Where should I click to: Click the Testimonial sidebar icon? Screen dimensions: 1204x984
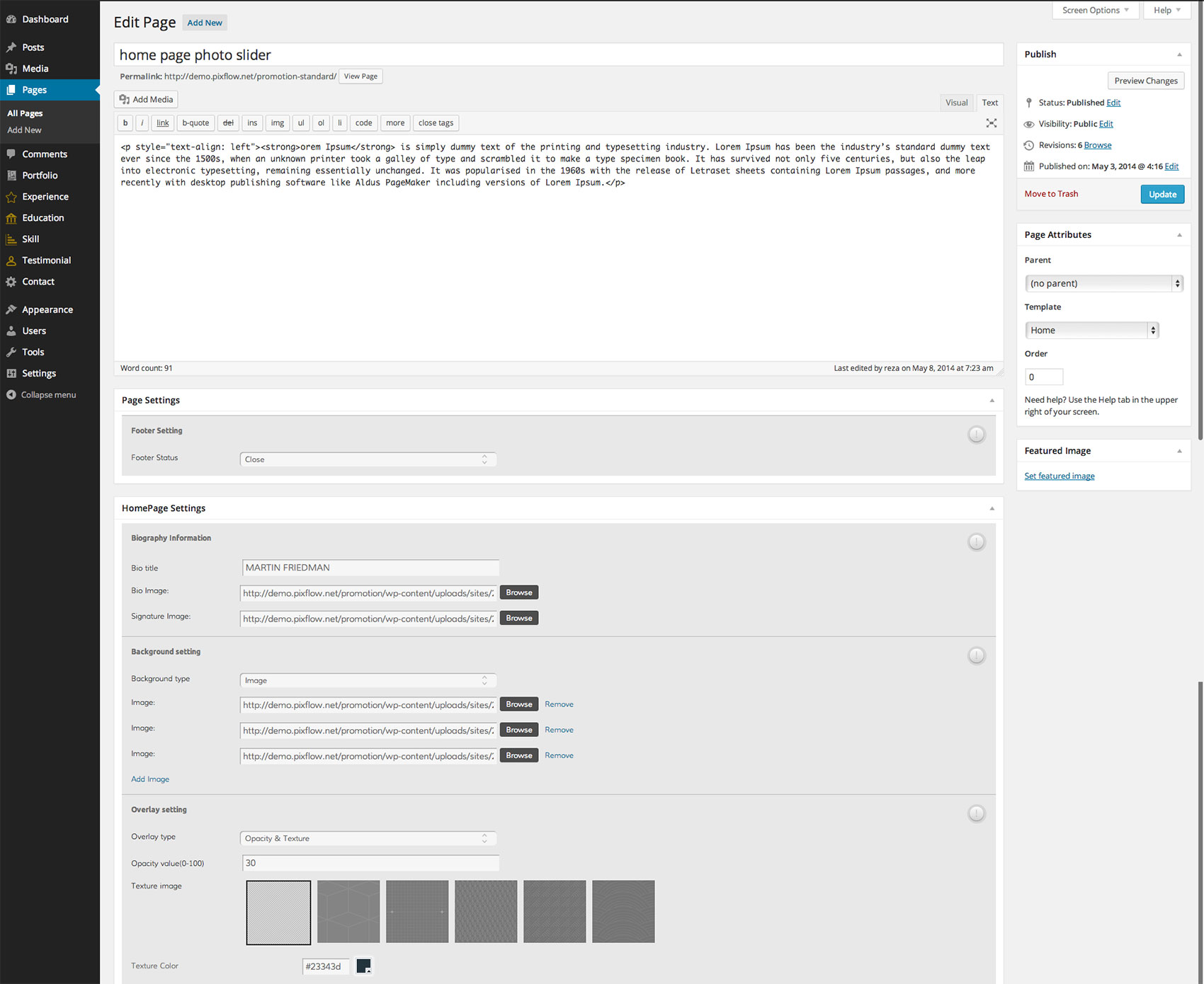coord(11,261)
